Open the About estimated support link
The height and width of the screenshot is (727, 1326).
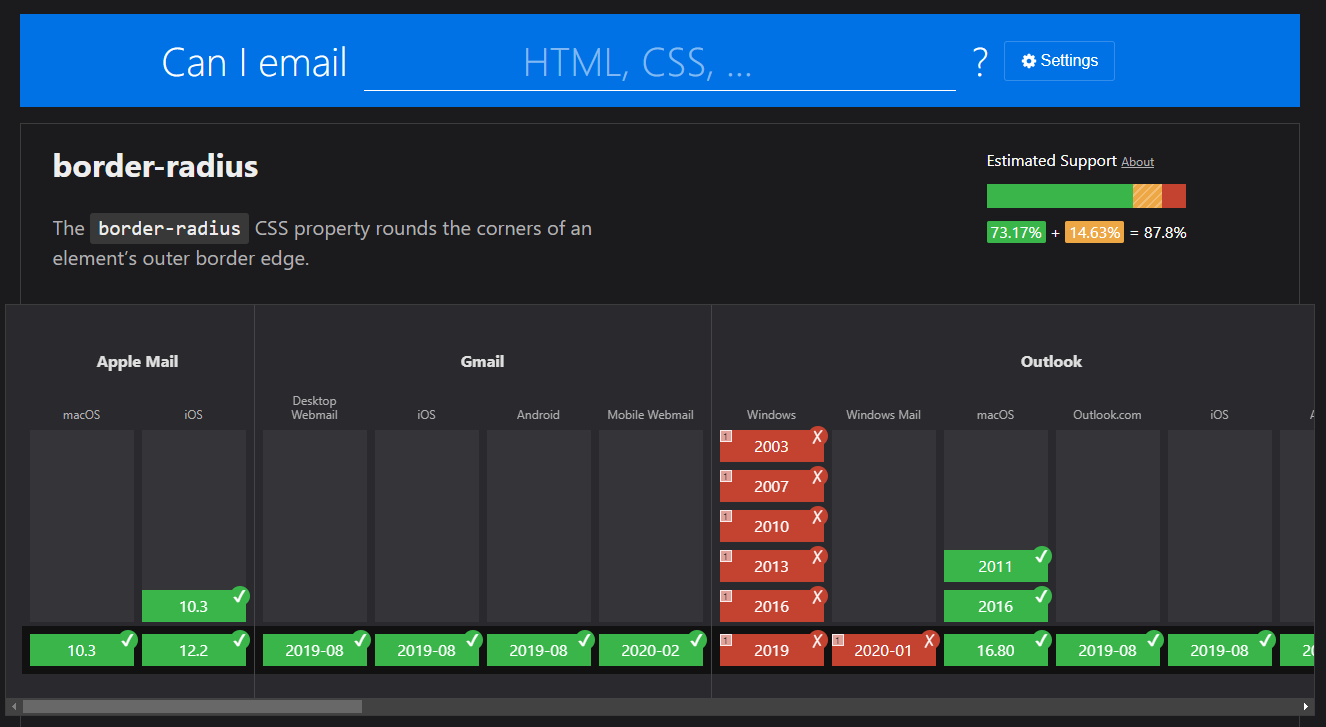point(1137,162)
